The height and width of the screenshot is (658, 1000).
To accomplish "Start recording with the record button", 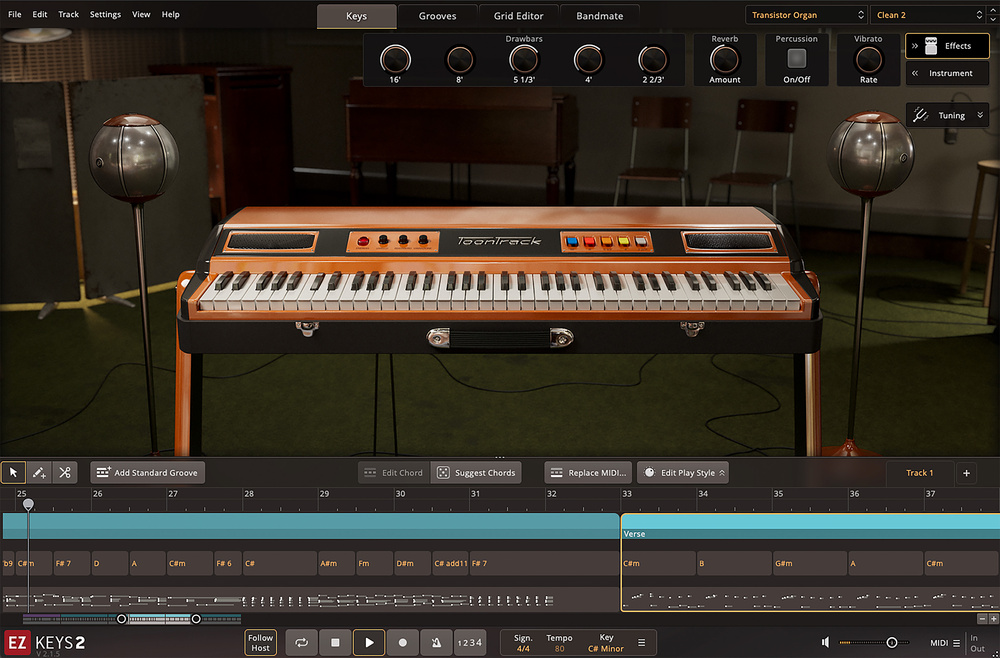I will pyautogui.click(x=402, y=642).
